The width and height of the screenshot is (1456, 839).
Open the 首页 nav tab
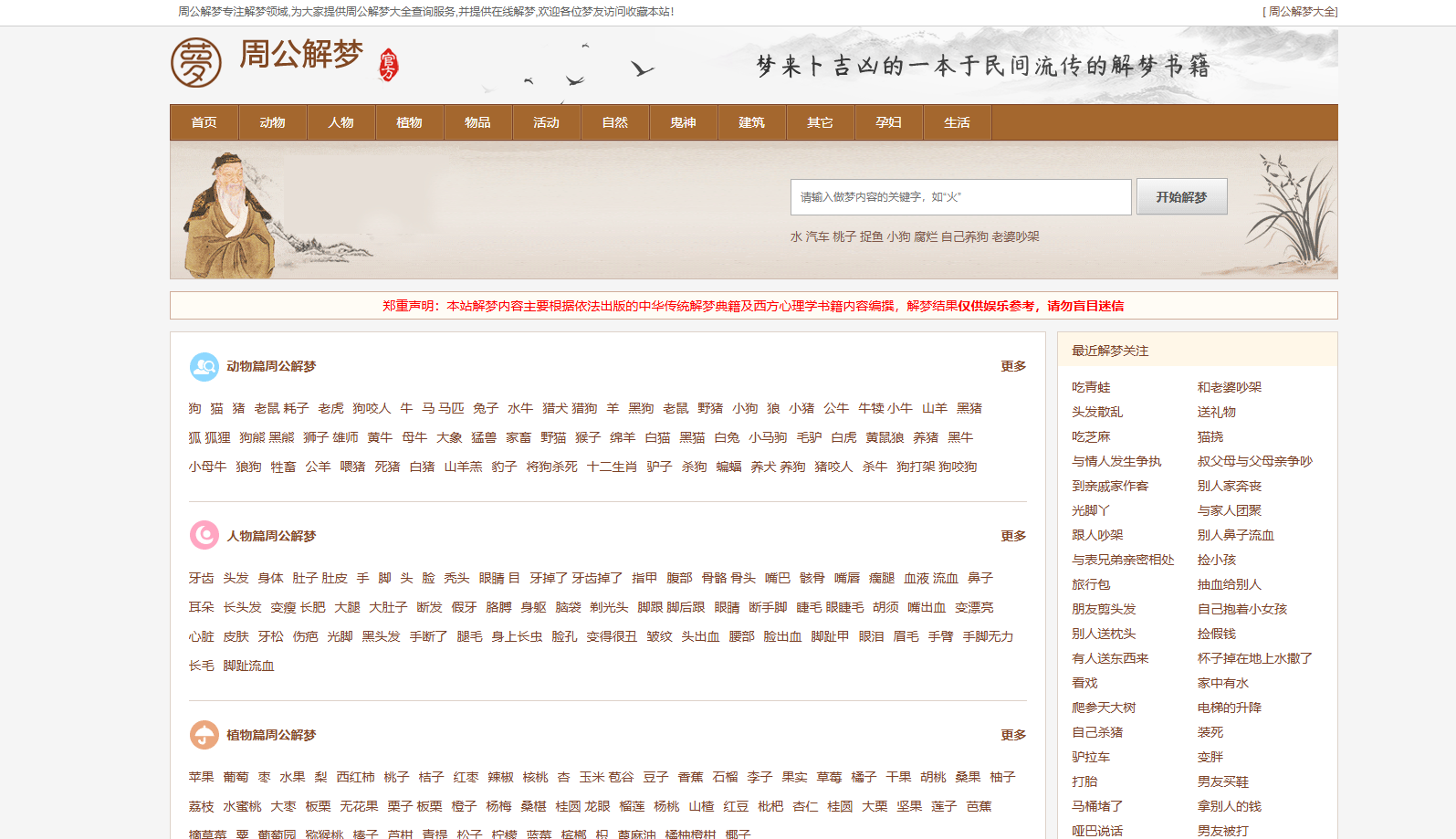click(x=204, y=122)
